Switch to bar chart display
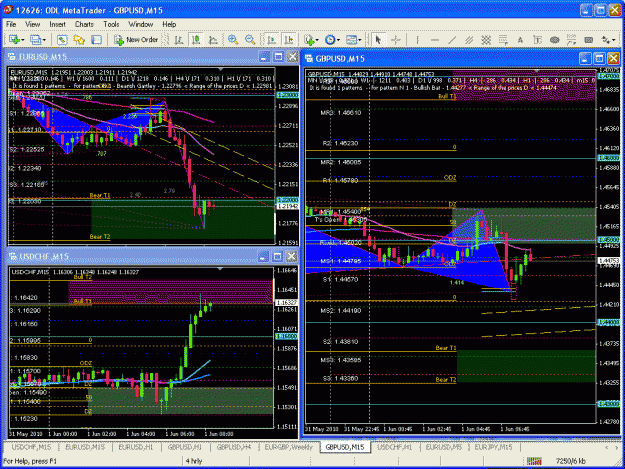 tap(179, 39)
